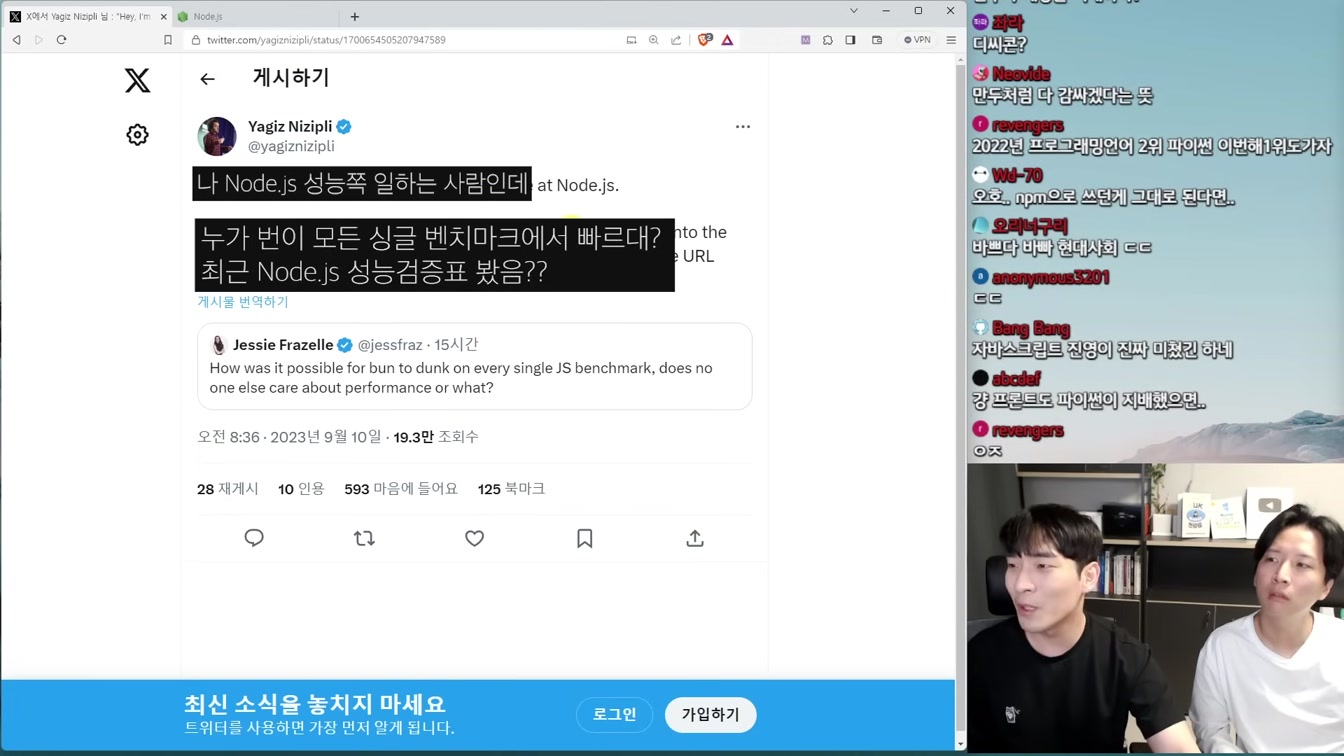Click the 593 마음에 들어요 count

coord(401,489)
